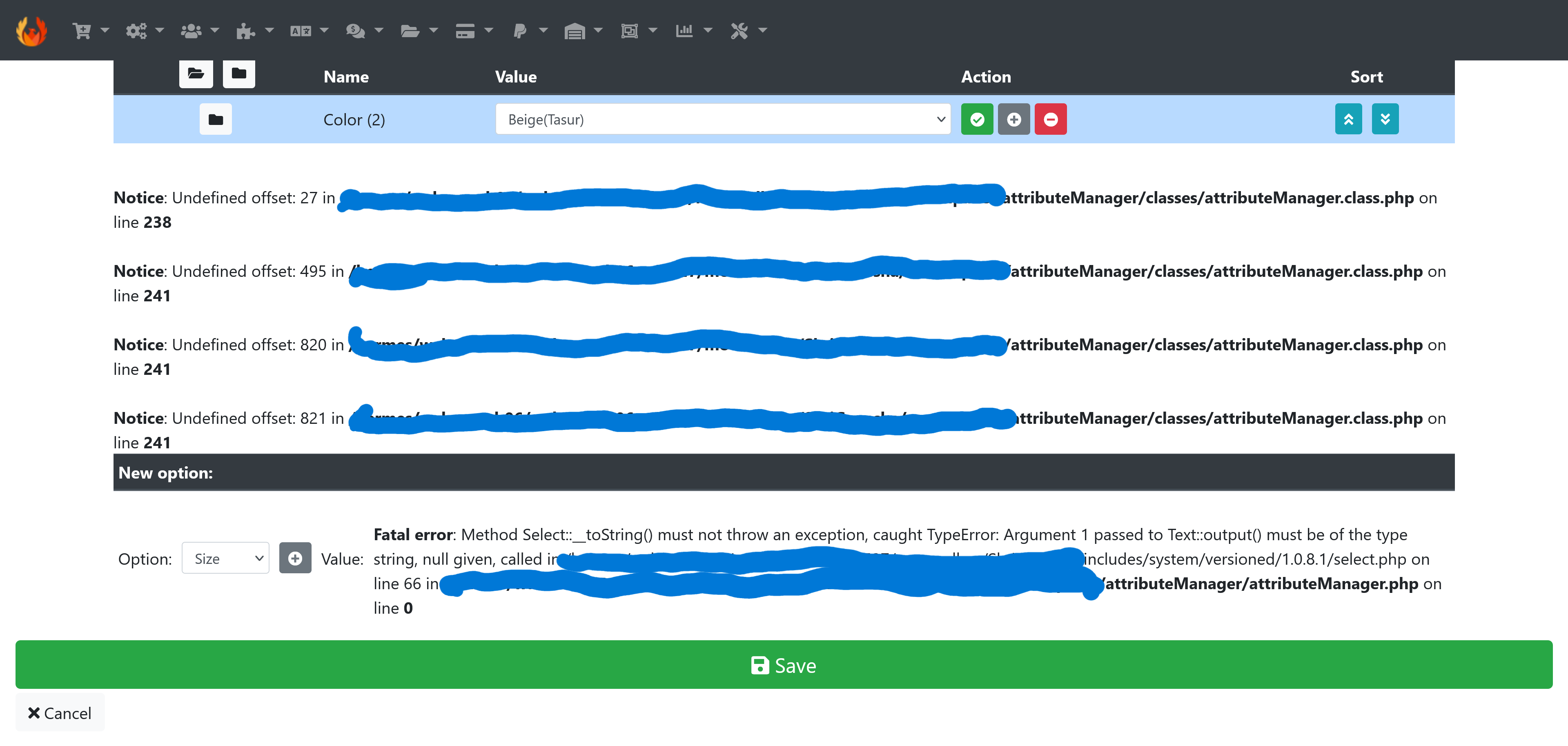The height and width of the screenshot is (746, 1568).
Task: Open the open-folder catalog menu icon
Action: tap(410, 31)
